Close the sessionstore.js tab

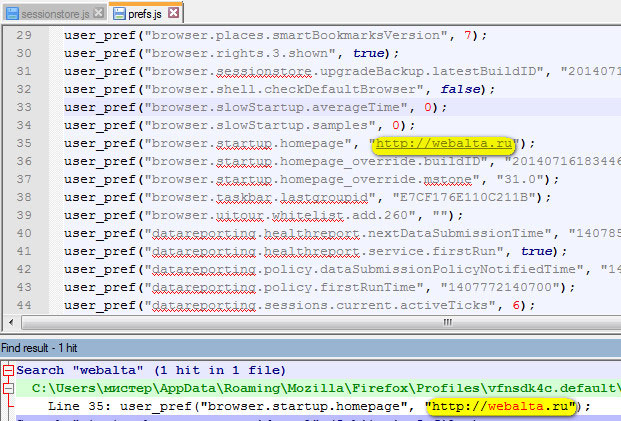click(x=100, y=15)
